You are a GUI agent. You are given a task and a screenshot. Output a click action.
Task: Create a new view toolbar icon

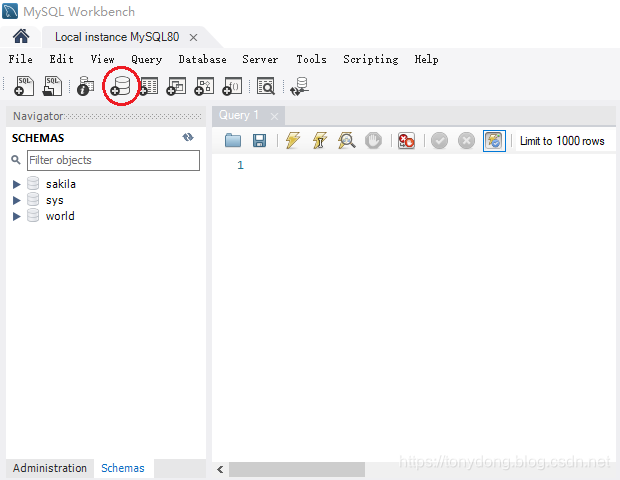(x=176, y=86)
